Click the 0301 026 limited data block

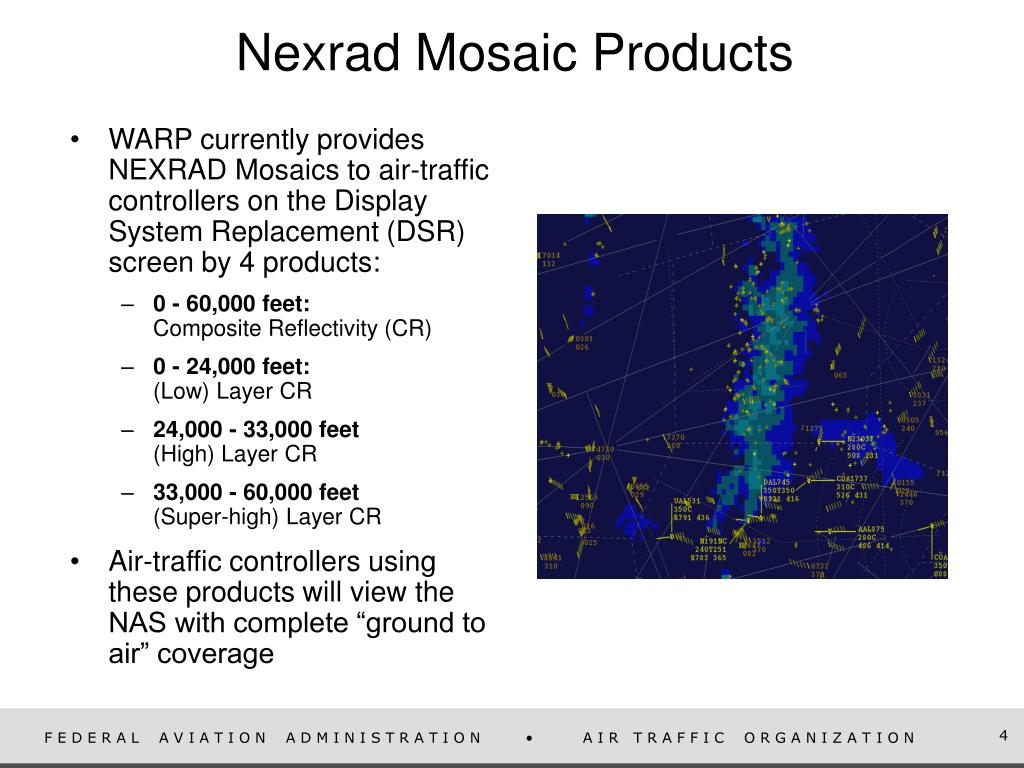click(x=583, y=343)
